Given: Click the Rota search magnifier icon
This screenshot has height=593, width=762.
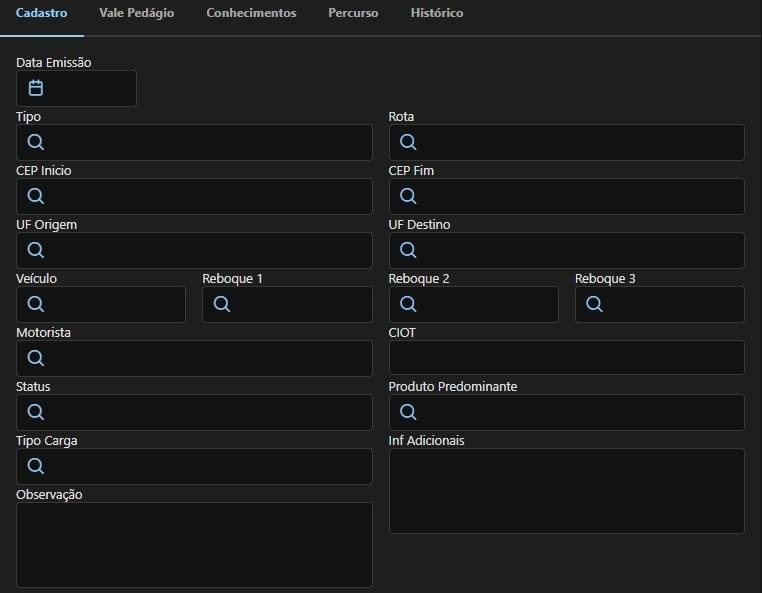Looking at the screenshot, I should click(408, 142).
